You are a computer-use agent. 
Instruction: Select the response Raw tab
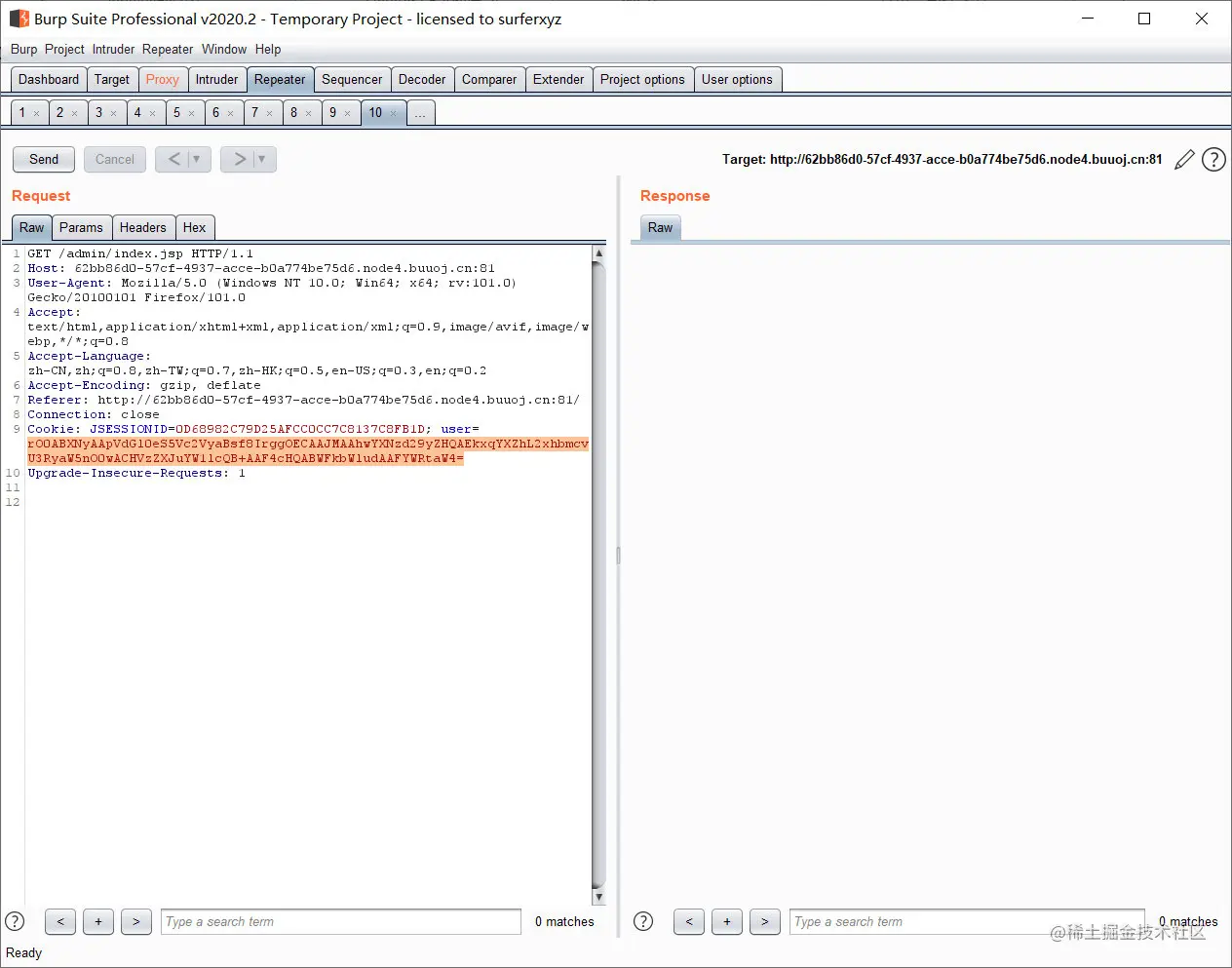pyautogui.click(x=661, y=227)
